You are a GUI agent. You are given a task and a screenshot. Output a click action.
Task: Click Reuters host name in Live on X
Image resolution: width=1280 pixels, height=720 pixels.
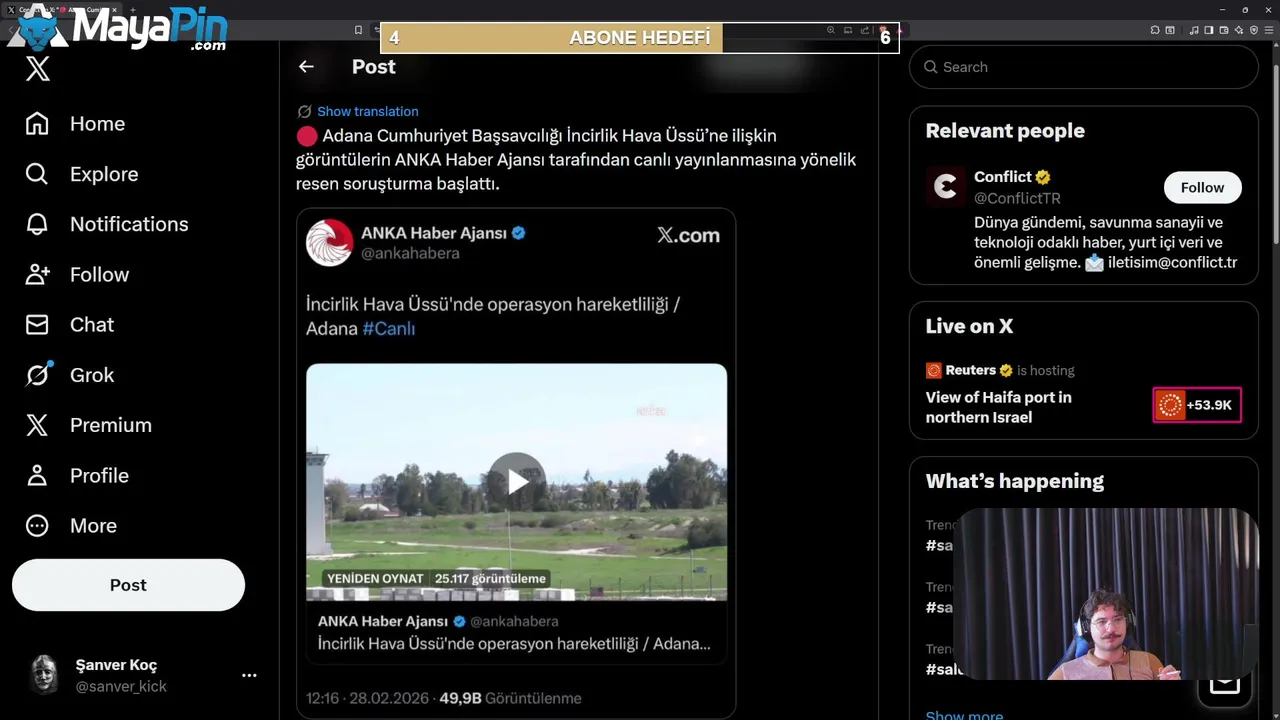tap(970, 370)
